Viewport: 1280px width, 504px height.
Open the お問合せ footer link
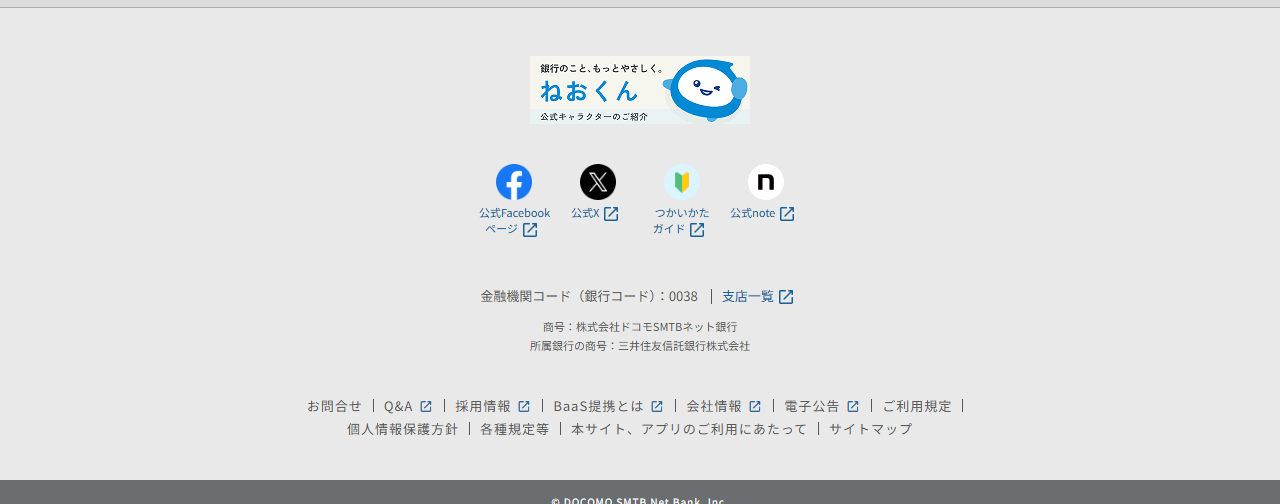click(x=334, y=406)
